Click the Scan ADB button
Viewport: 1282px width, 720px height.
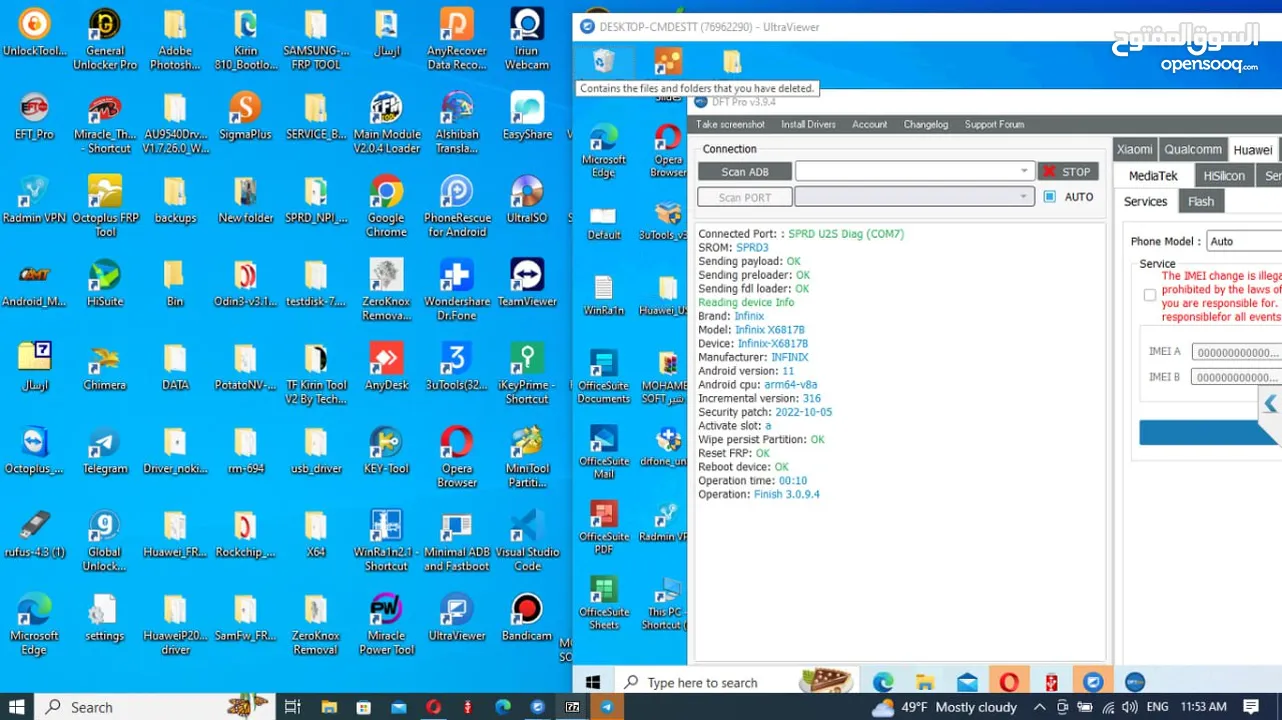(x=745, y=172)
